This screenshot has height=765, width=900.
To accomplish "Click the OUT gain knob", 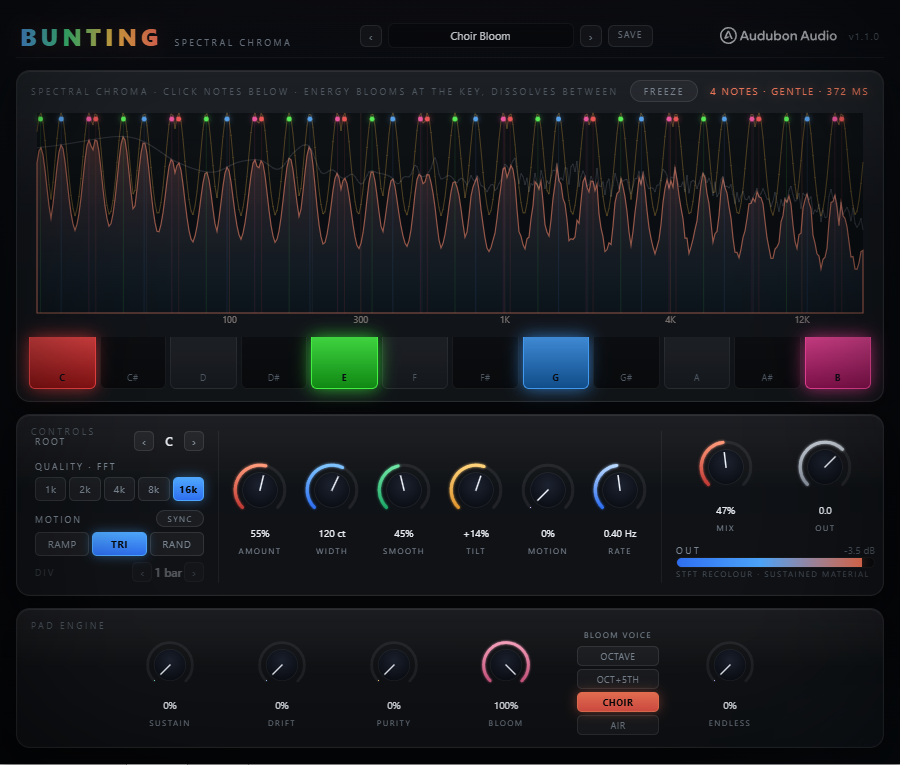I will (x=825, y=466).
